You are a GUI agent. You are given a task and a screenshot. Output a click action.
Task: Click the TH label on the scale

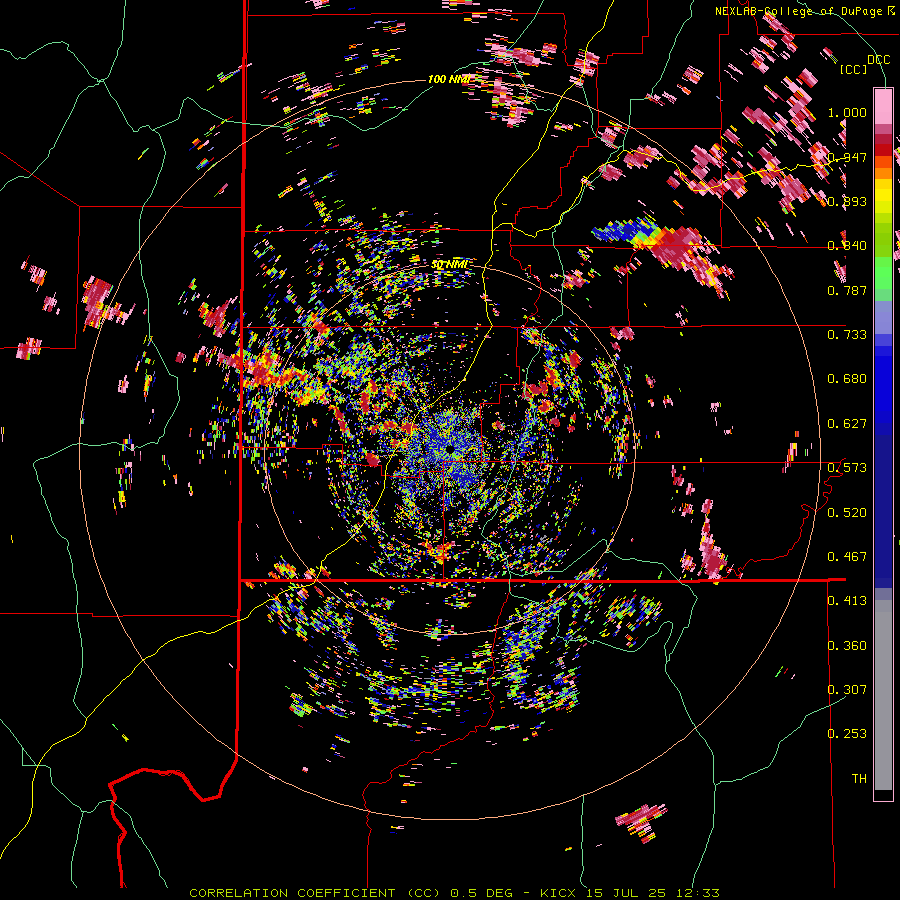click(x=859, y=779)
